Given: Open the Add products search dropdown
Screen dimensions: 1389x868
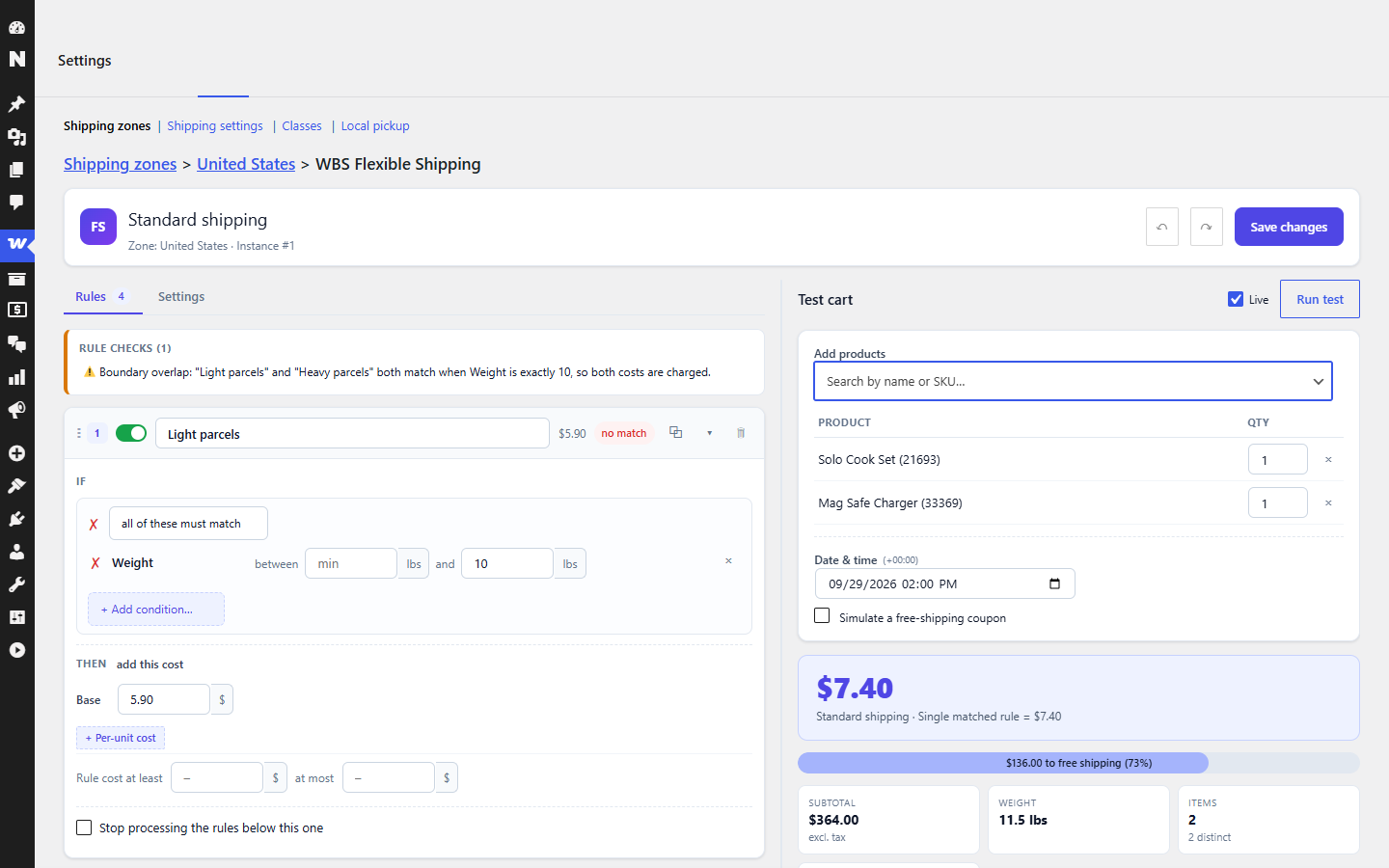Looking at the screenshot, I should pyautogui.click(x=1073, y=381).
